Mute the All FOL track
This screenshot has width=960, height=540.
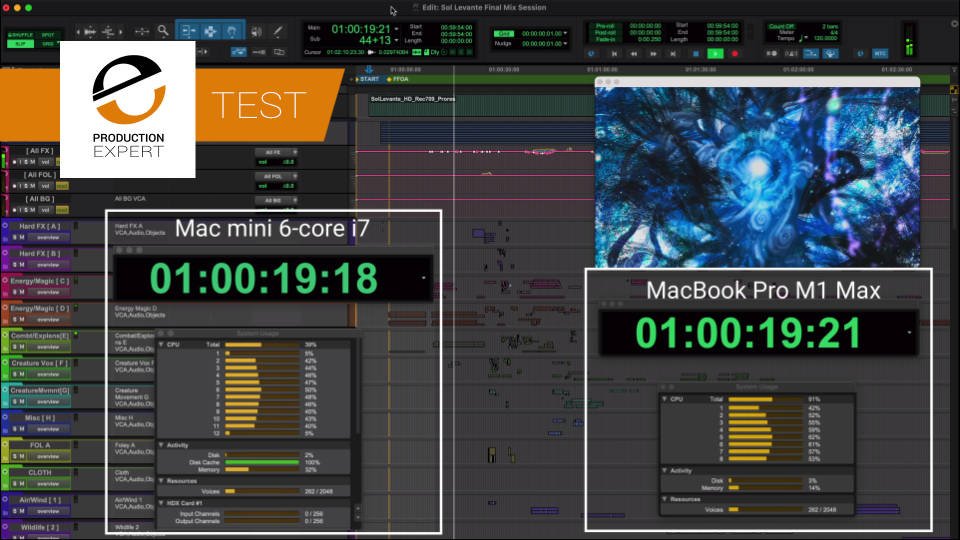pos(32,186)
